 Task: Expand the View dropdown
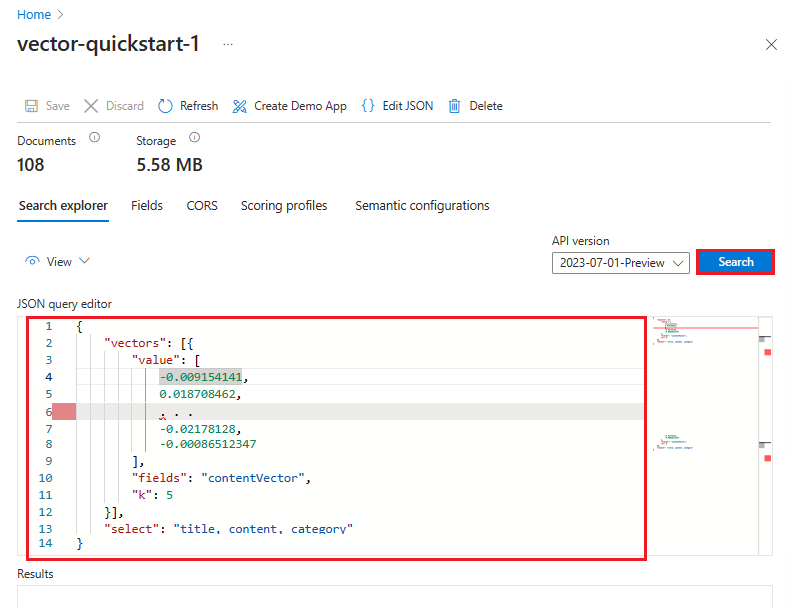(x=58, y=261)
